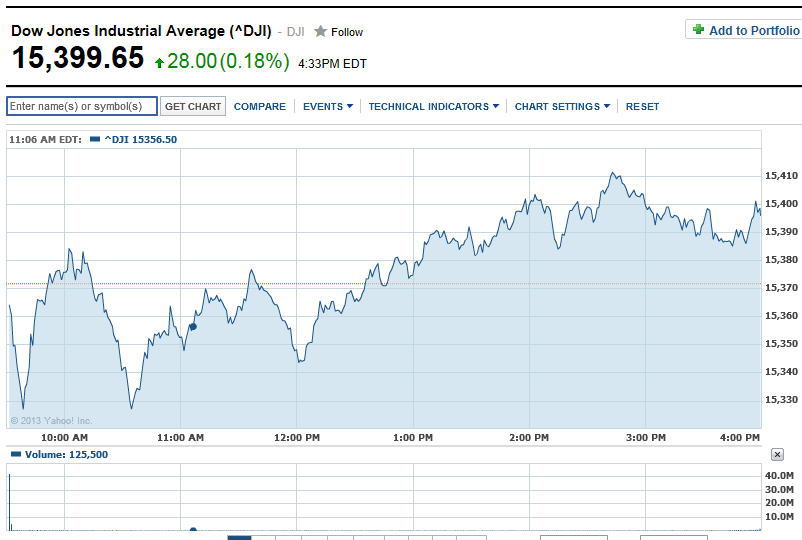
Task: Click the blue data point marker on the chart line
Action: pos(193,326)
